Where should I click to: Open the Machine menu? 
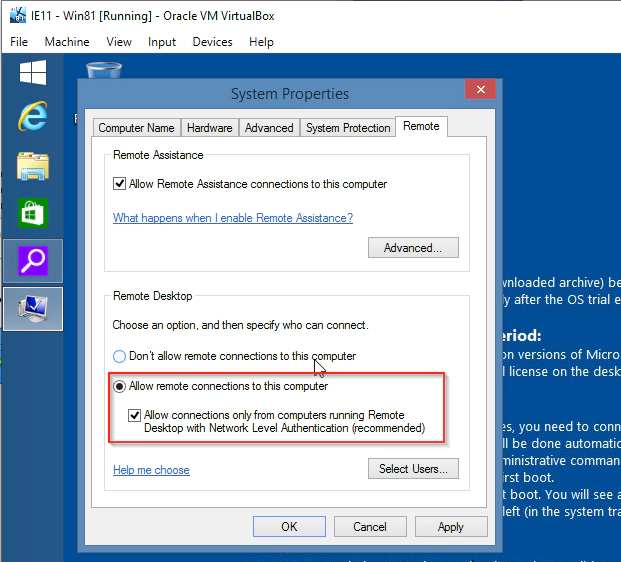tap(67, 42)
